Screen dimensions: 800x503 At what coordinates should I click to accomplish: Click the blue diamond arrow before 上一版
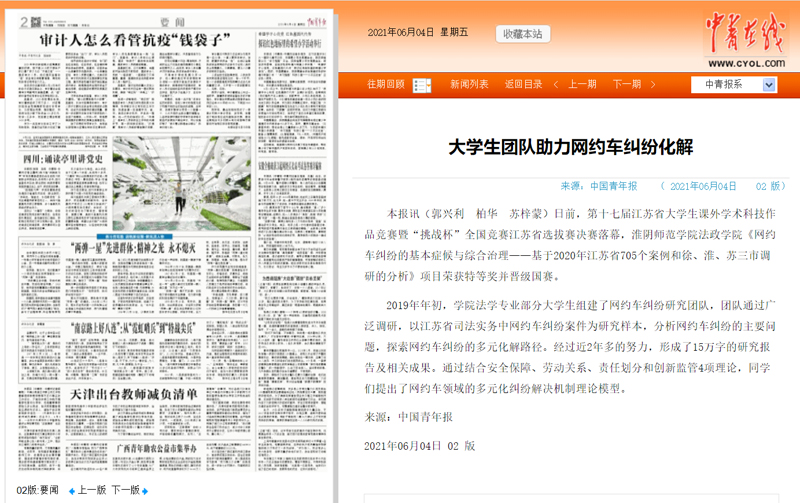tap(70, 491)
